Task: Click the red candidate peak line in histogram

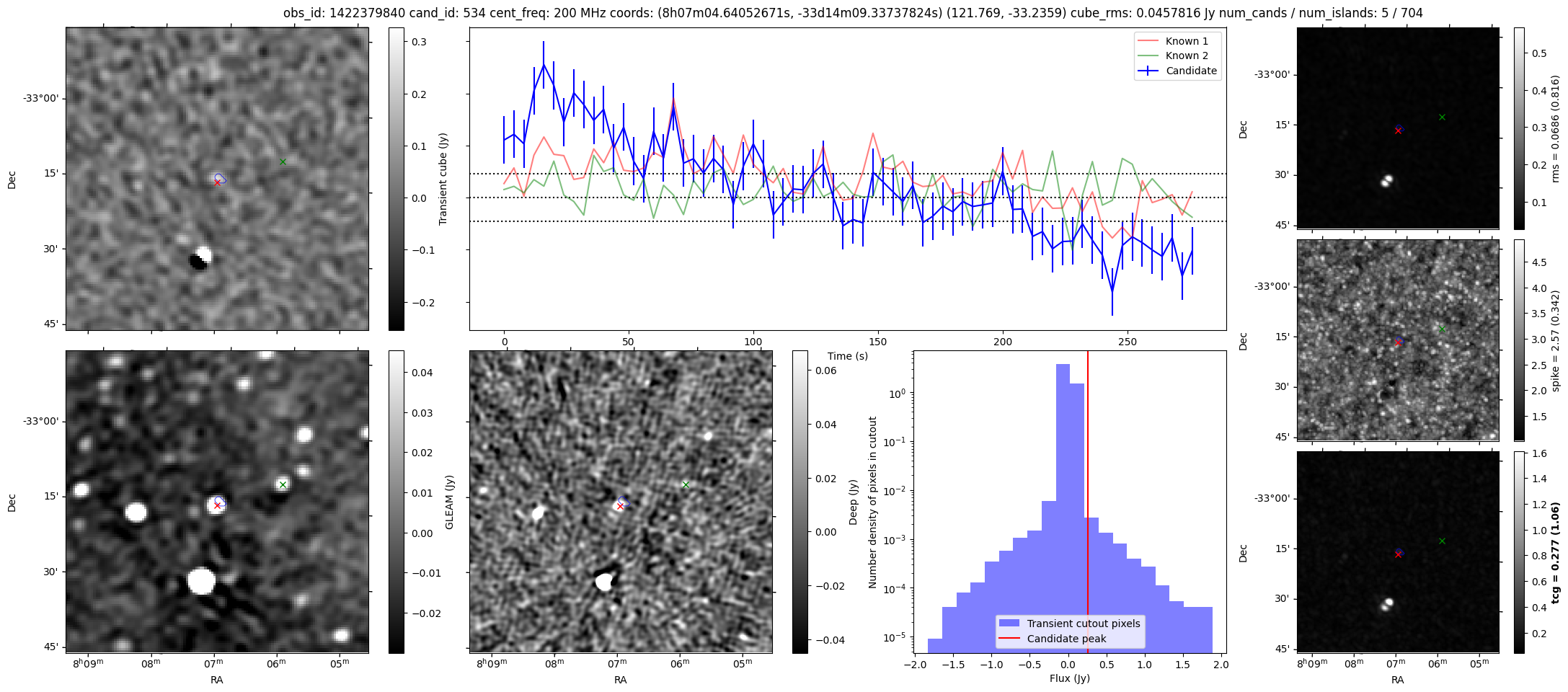Action: (x=1088, y=469)
